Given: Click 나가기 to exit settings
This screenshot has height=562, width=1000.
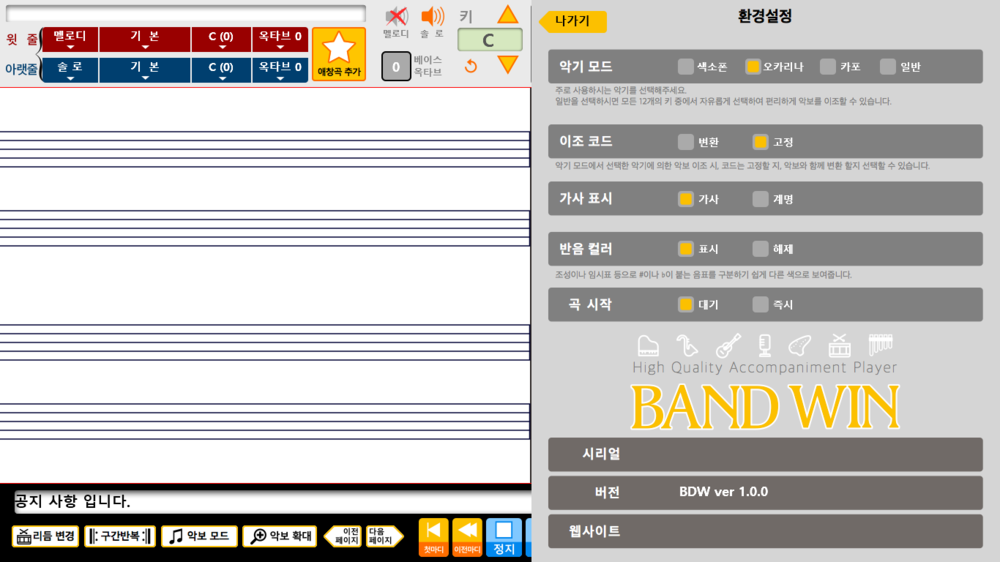Looking at the screenshot, I should click(573, 21).
